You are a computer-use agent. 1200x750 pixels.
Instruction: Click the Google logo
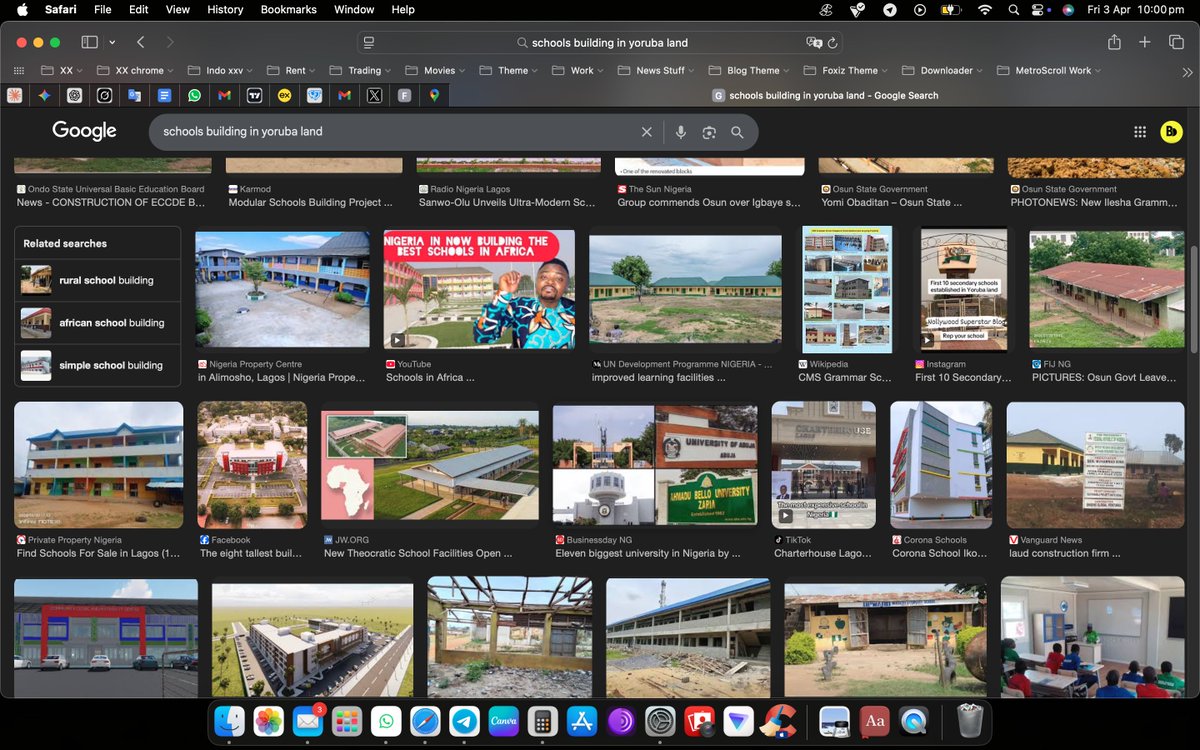pyautogui.click(x=84, y=131)
